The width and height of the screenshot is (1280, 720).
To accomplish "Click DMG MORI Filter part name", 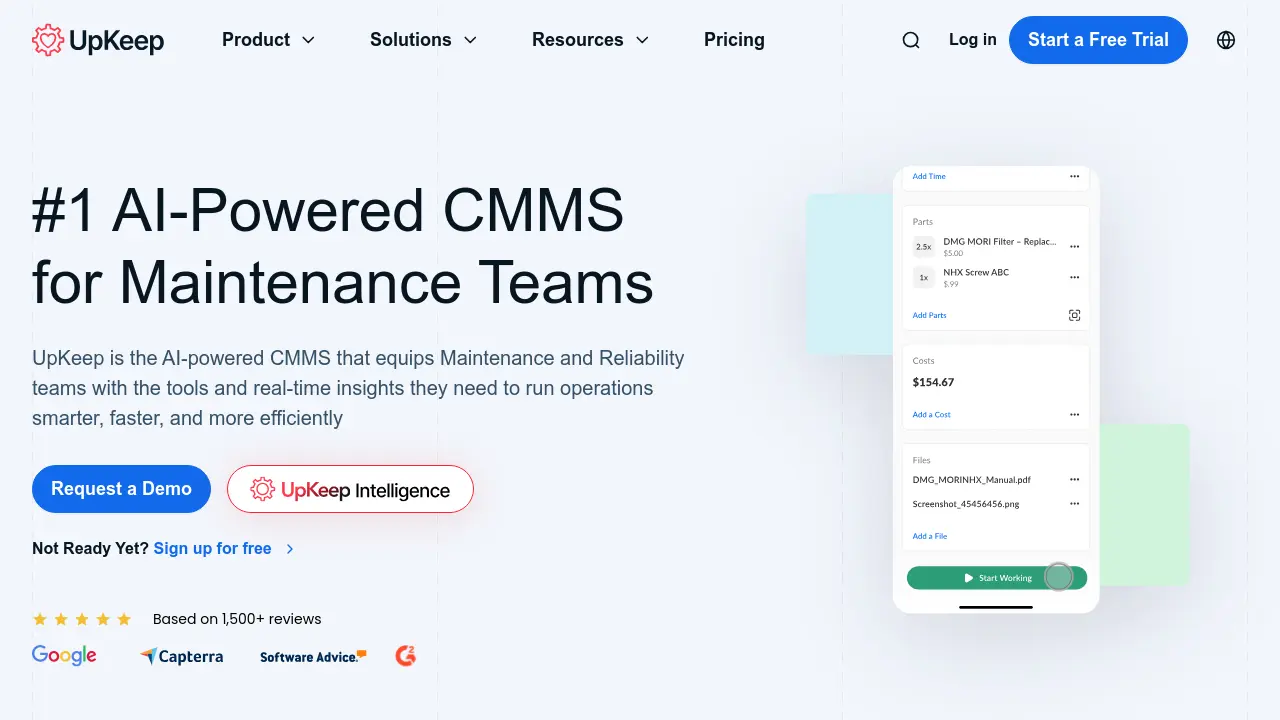I will (x=999, y=241).
